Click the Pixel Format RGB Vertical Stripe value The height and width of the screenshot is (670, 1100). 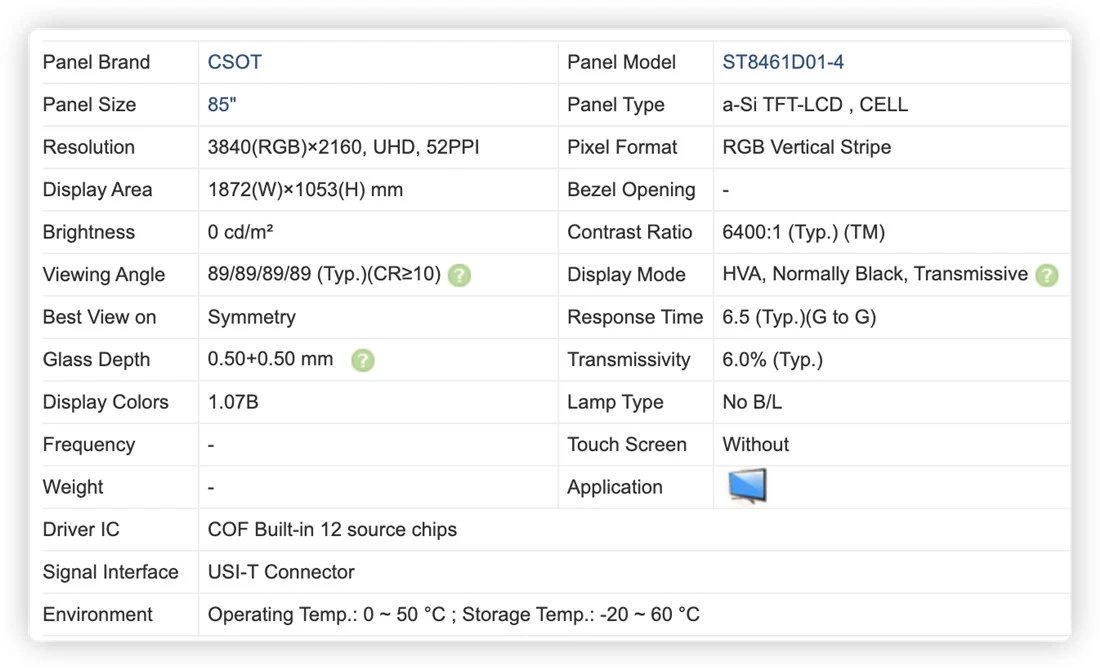point(807,147)
